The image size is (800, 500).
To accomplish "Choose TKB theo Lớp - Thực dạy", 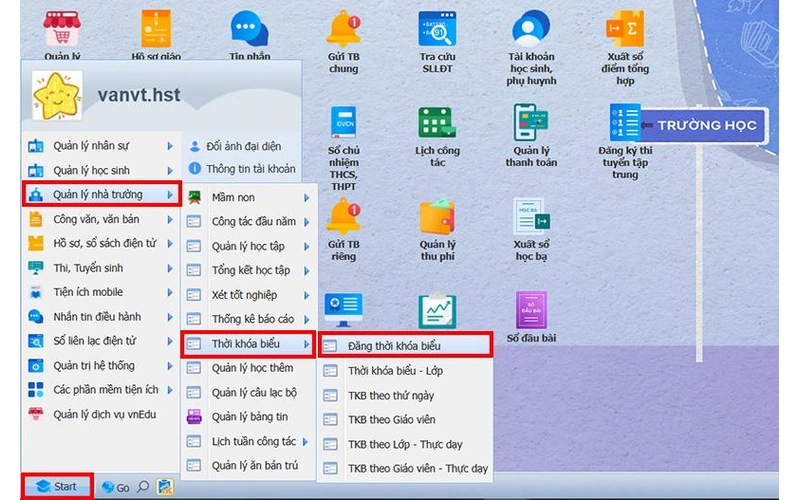I will [406, 444].
